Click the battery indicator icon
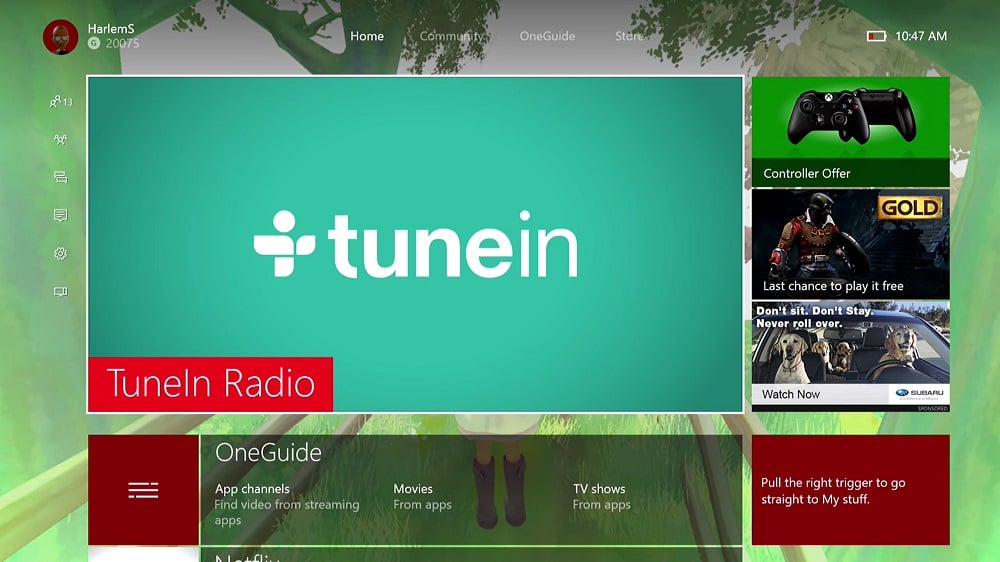 click(876, 36)
